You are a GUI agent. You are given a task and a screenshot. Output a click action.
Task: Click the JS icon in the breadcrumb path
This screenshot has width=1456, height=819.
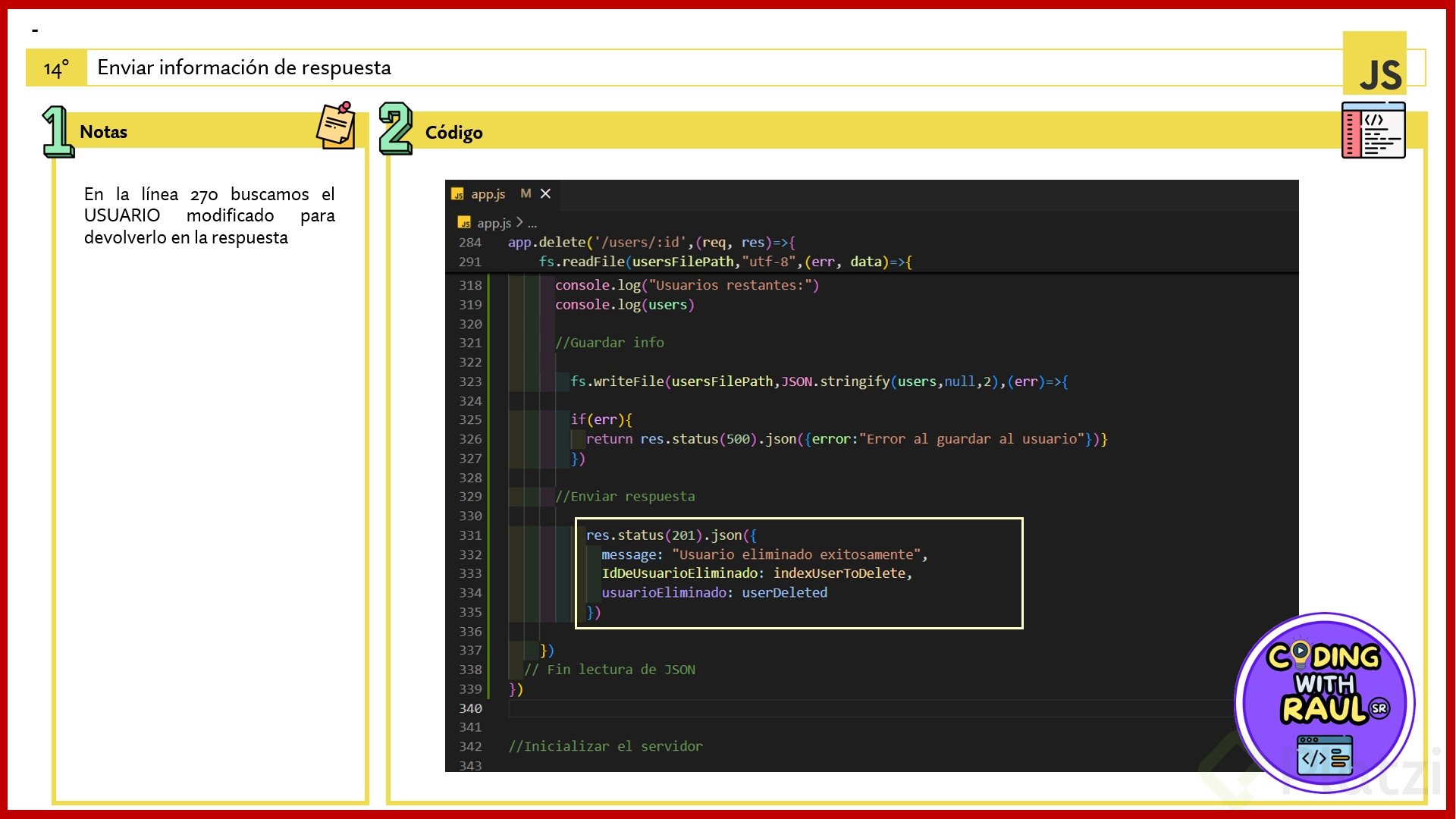465,223
